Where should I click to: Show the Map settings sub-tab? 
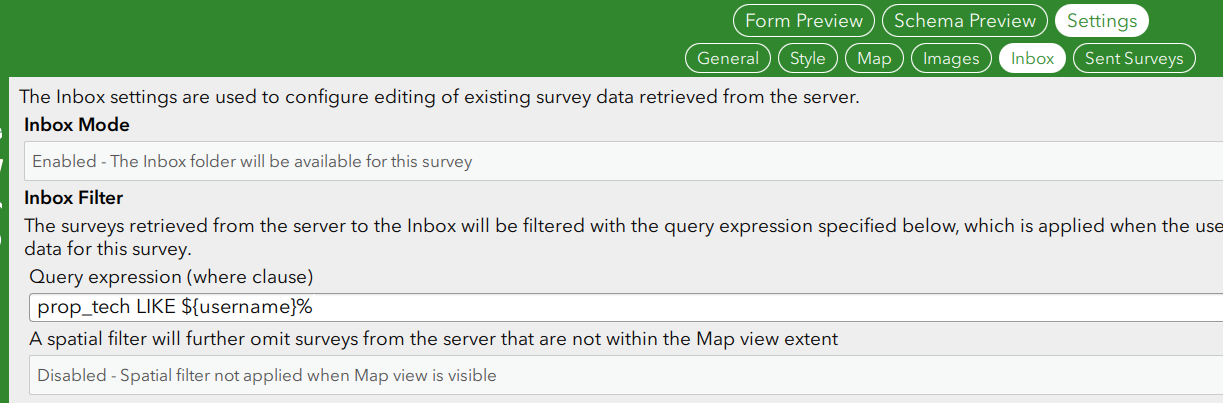874,58
